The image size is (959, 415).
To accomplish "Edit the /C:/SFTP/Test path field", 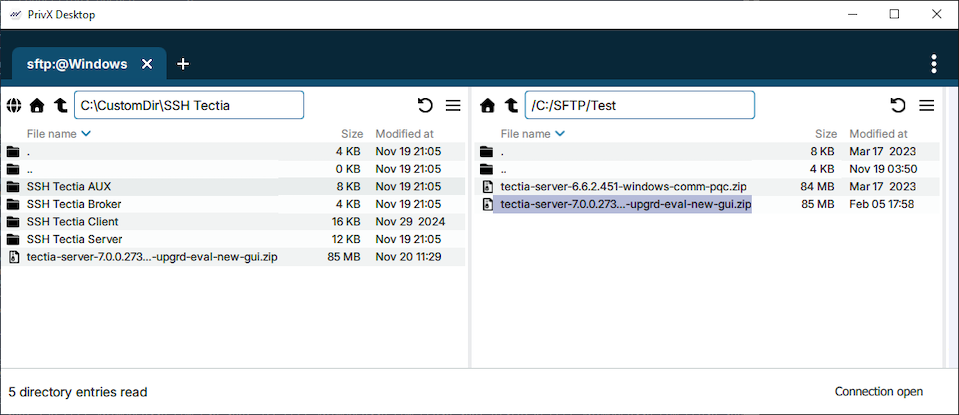I will click(640, 105).
